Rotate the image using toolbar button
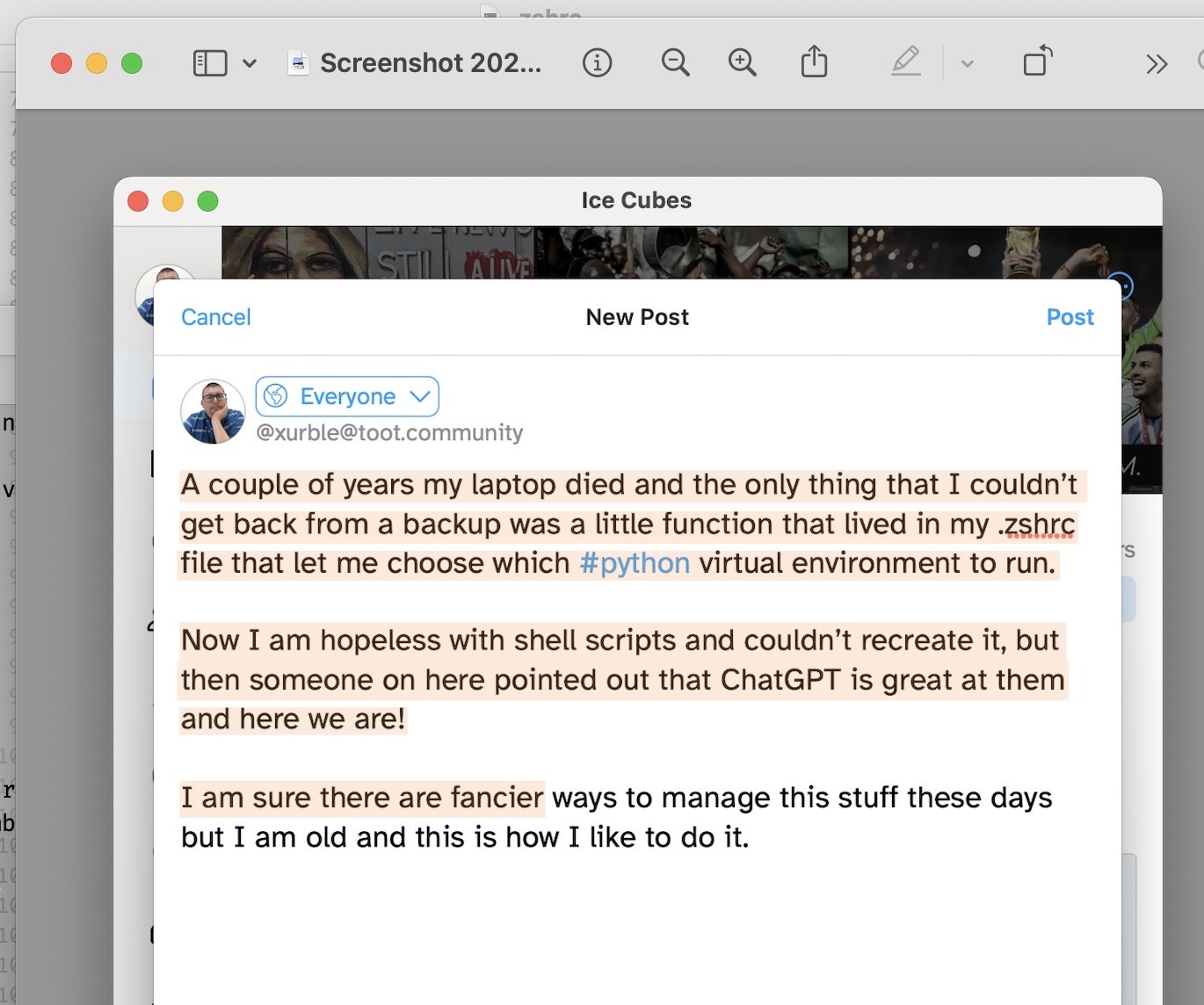Viewport: 1204px width, 1005px height. tap(1038, 61)
